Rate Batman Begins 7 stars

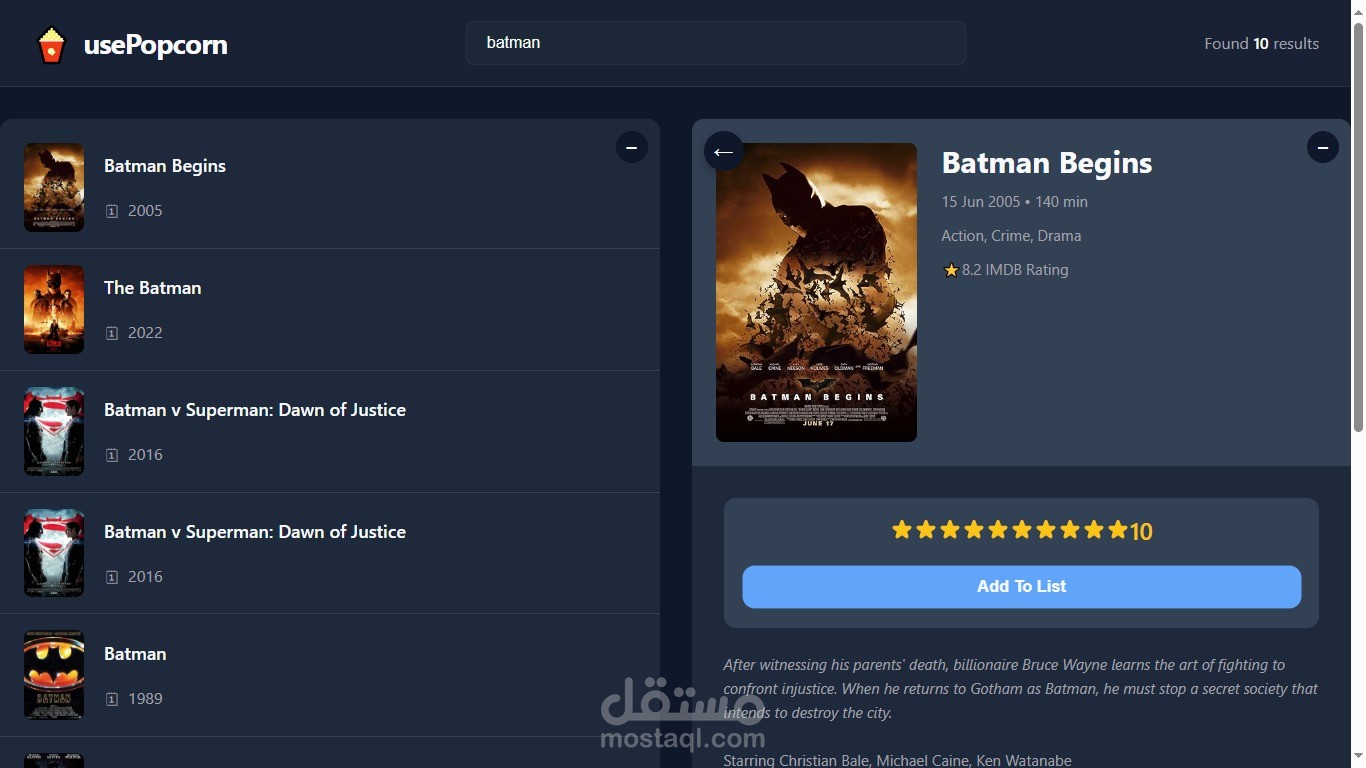(1046, 530)
